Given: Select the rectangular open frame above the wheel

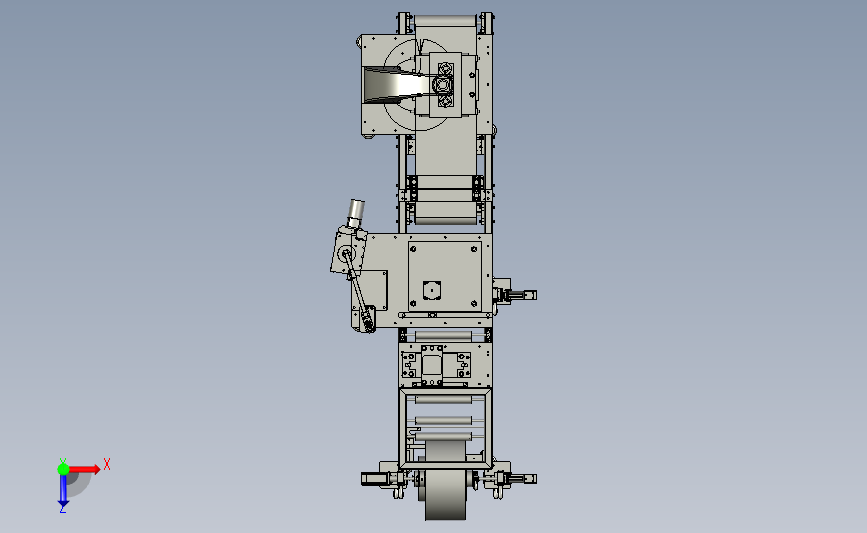Looking at the screenshot, I should (x=445, y=429).
